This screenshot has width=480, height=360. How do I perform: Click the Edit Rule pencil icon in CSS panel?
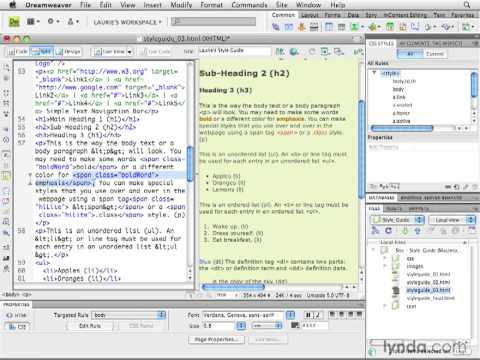[x=466, y=187]
